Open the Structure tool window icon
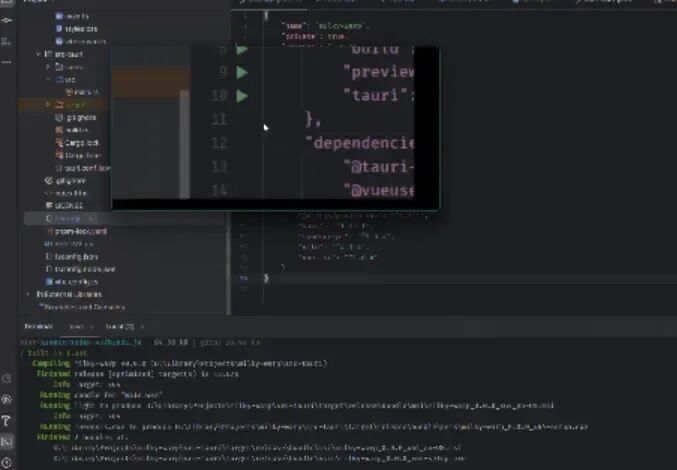Viewport: 677px width, 470px height. [x=7, y=41]
